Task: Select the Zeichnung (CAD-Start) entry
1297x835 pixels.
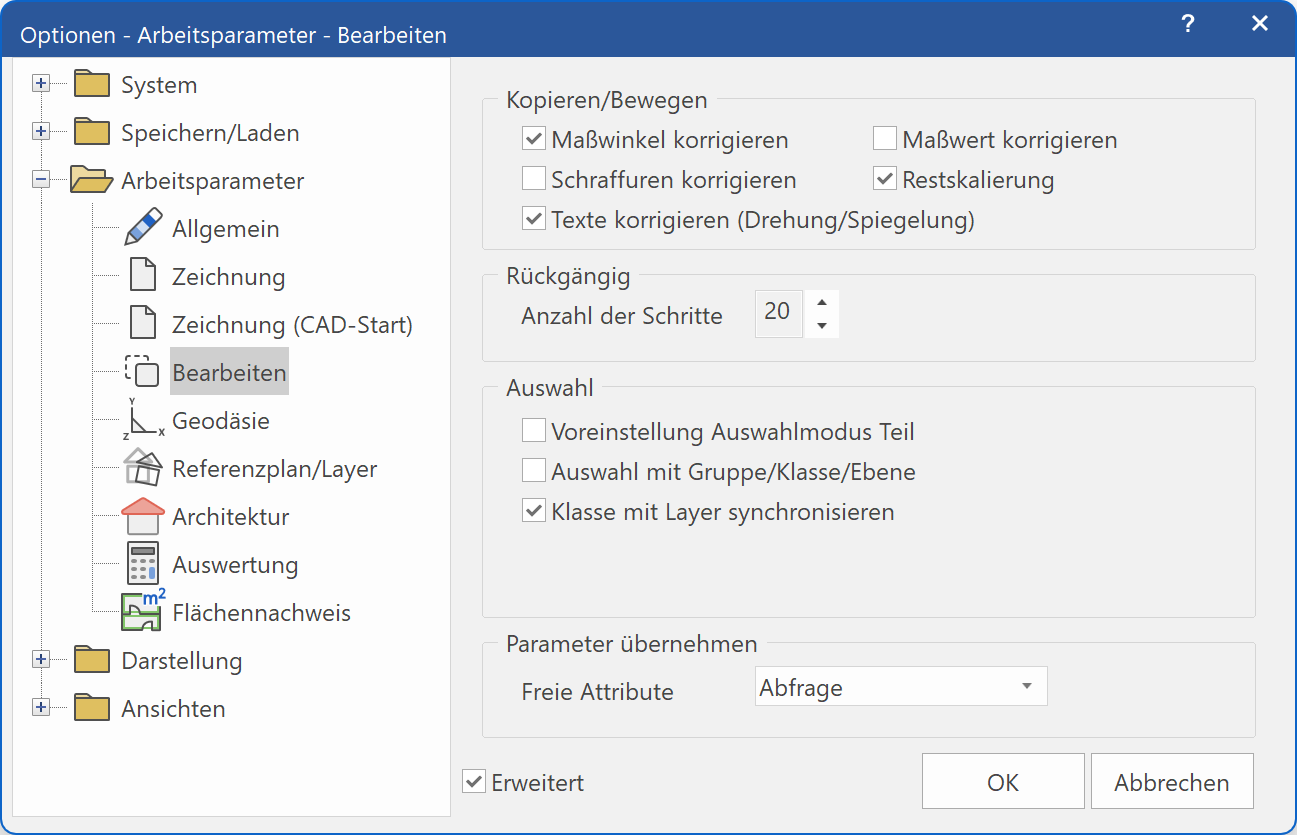Action: (292, 325)
